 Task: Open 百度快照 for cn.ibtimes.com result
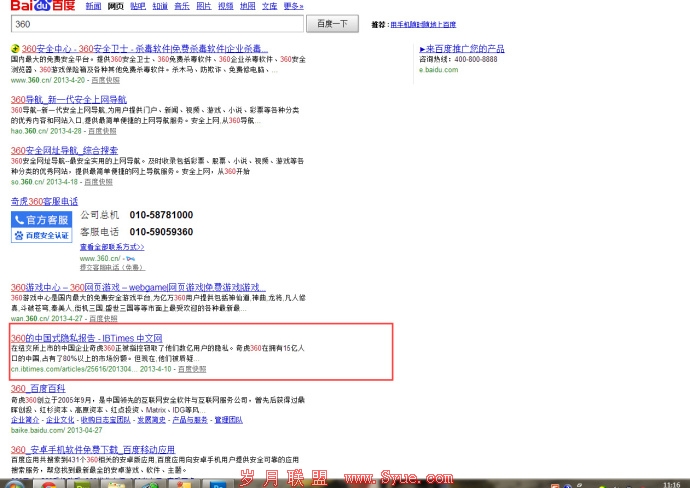pos(192,369)
